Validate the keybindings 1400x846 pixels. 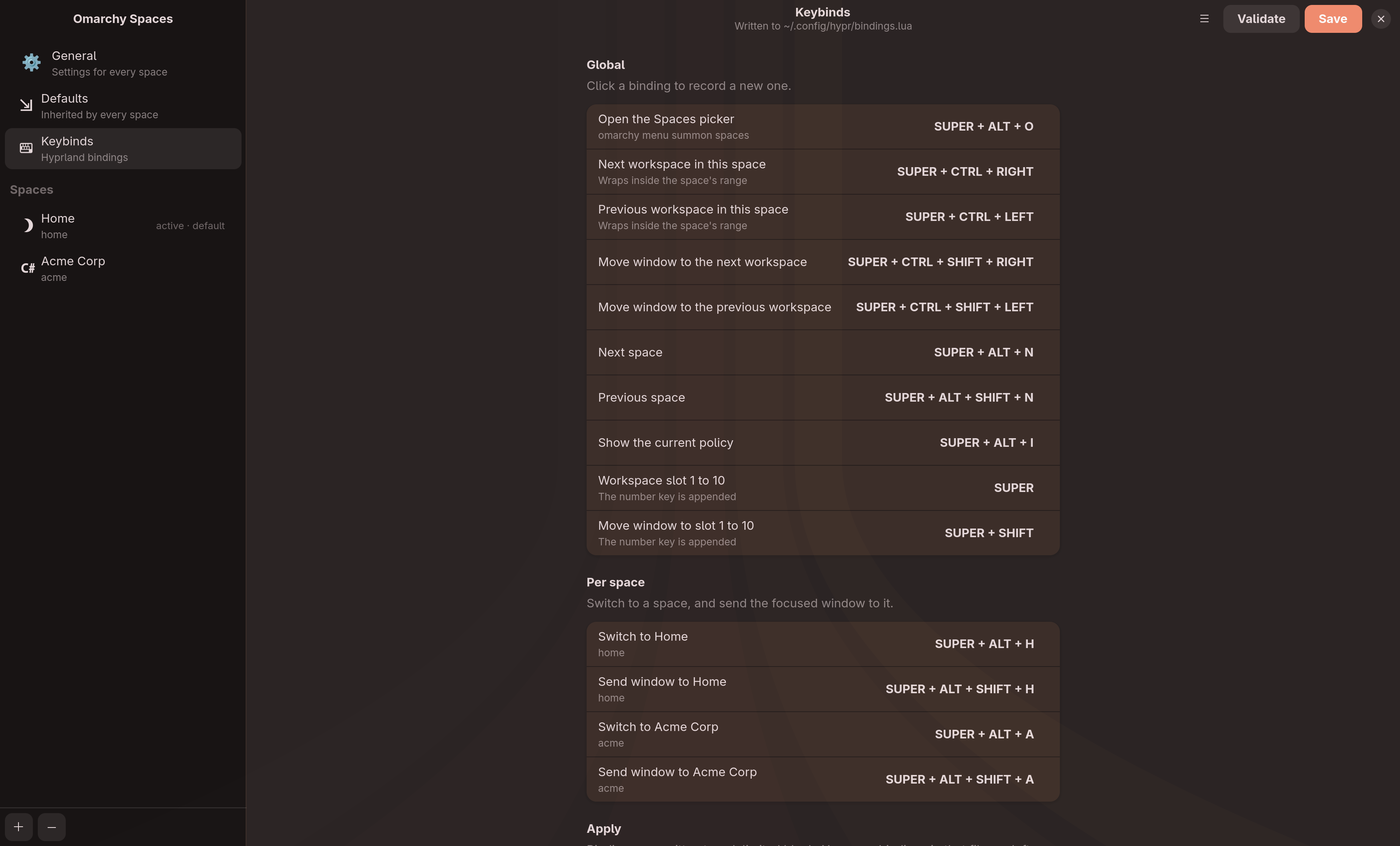(x=1261, y=19)
